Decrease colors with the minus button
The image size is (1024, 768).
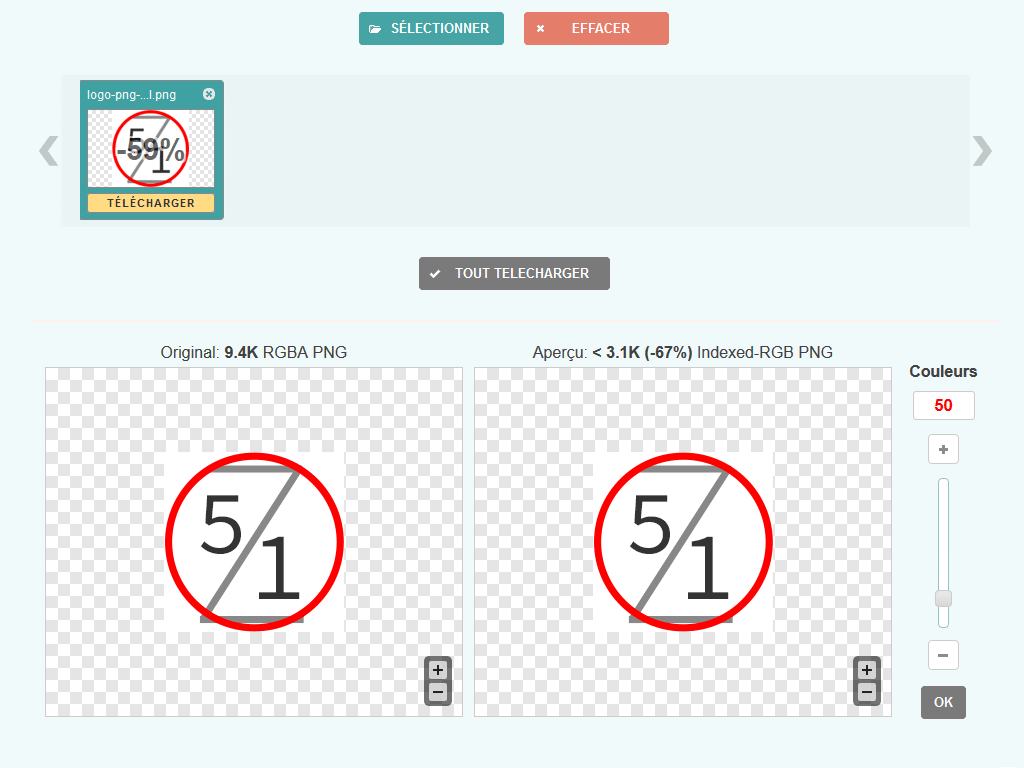[x=943, y=656]
